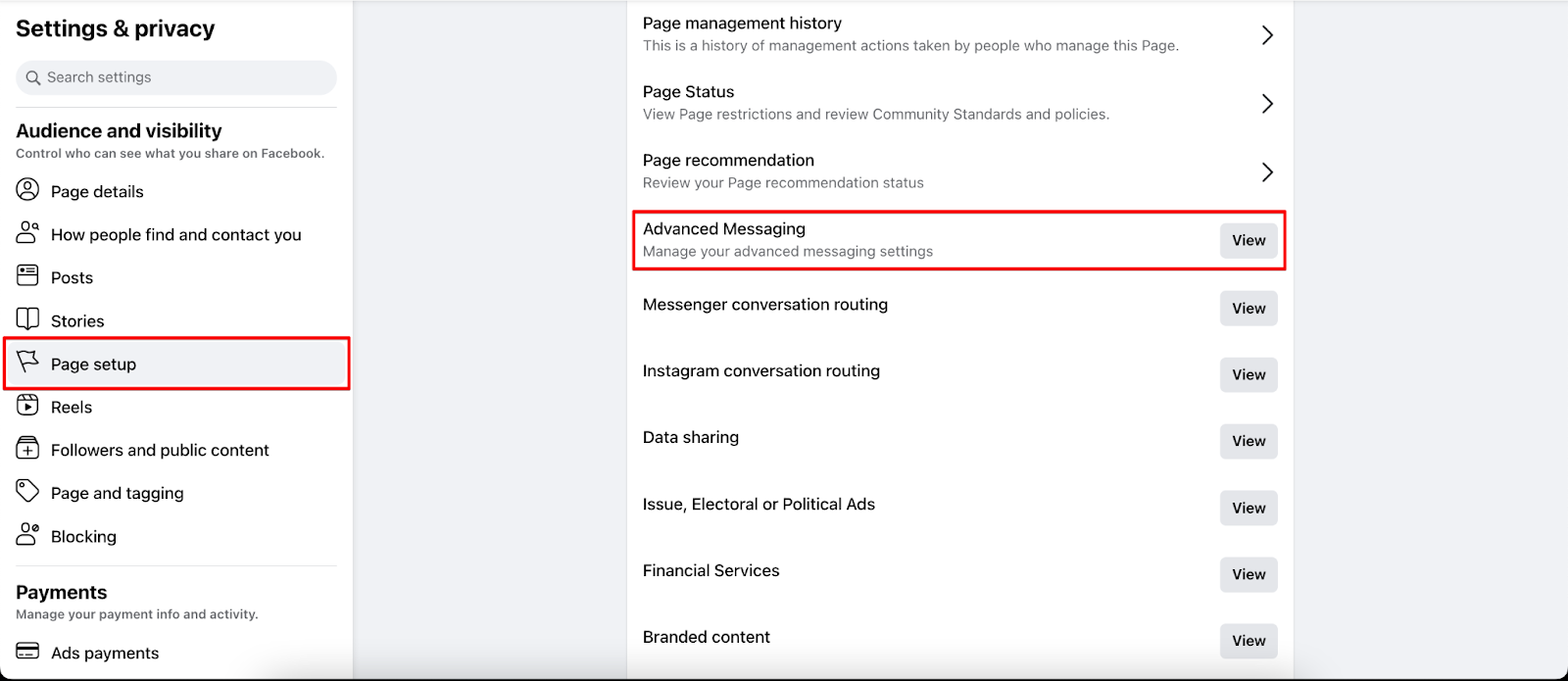Open Ads payments settings

[176, 653]
